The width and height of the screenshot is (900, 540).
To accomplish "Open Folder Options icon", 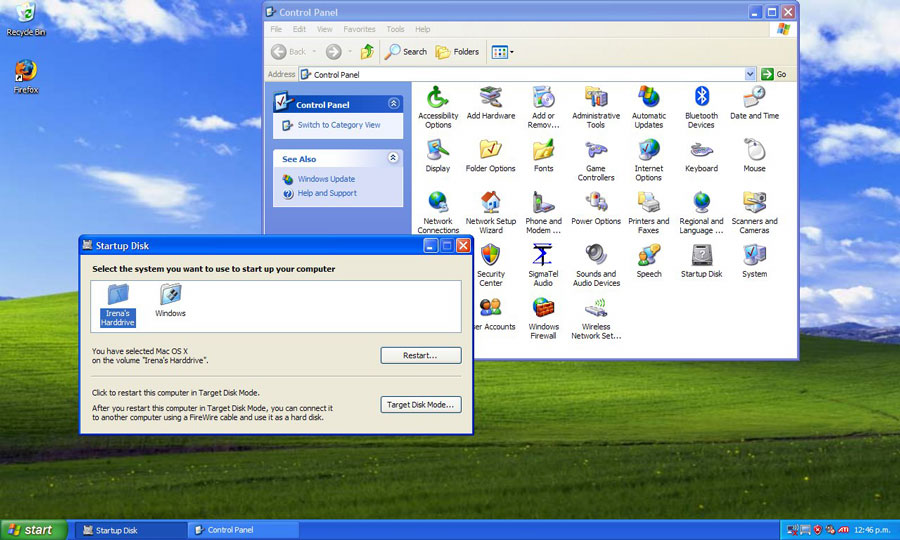I will click(491, 156).
